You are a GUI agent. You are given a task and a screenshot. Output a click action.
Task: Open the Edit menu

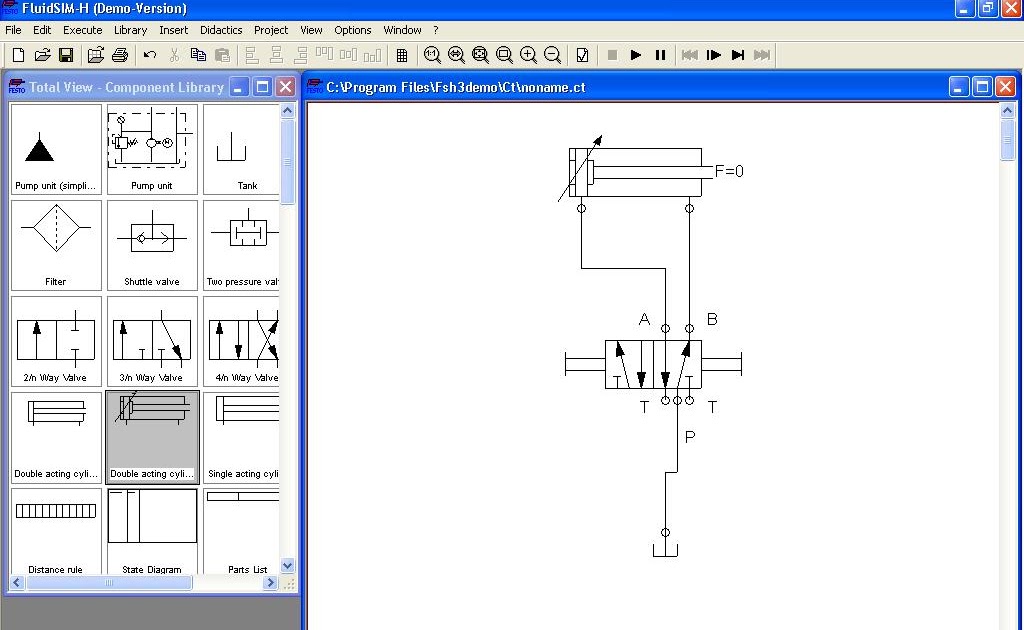point(42,30)
